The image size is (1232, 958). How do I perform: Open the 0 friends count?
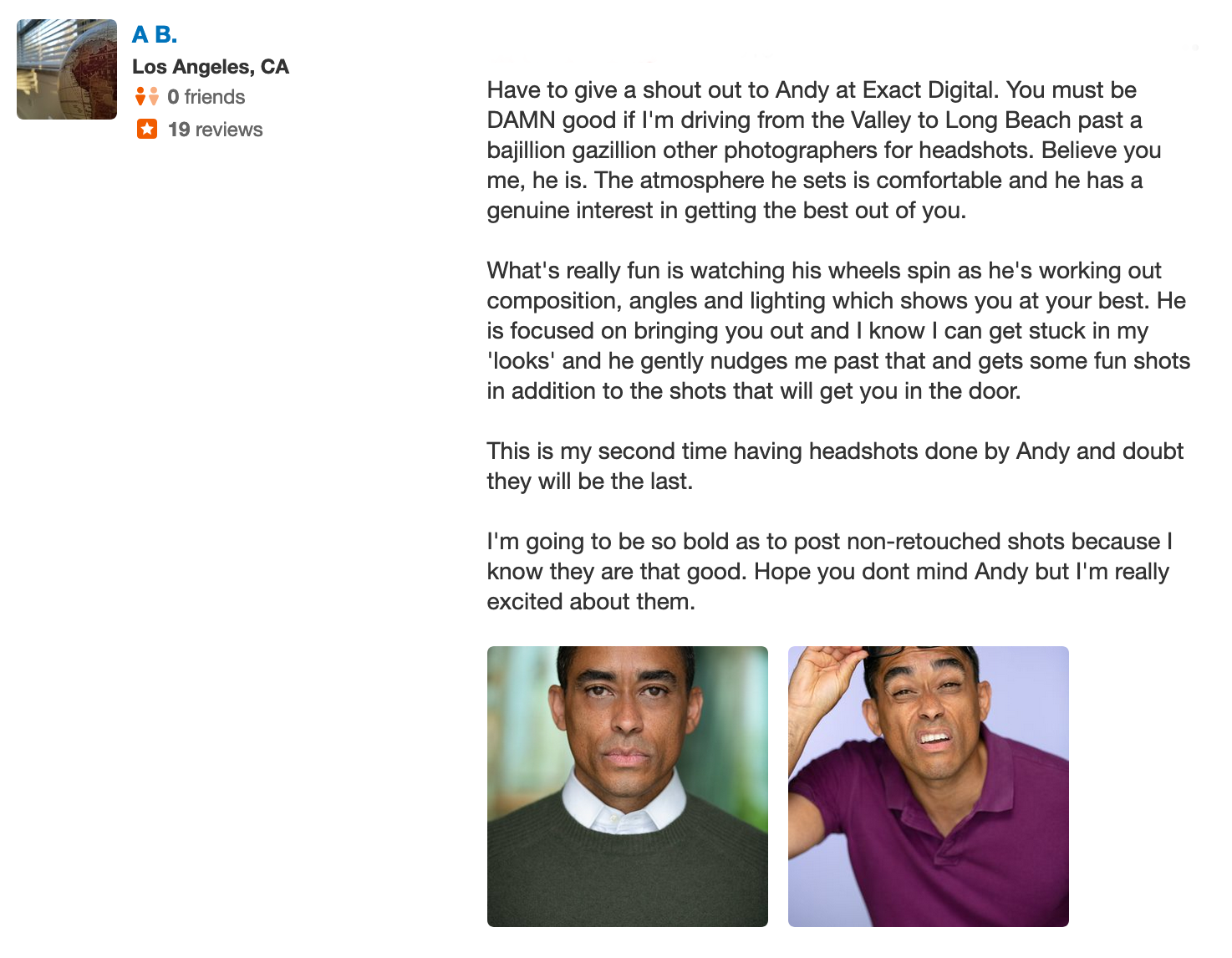click(206, 97)
